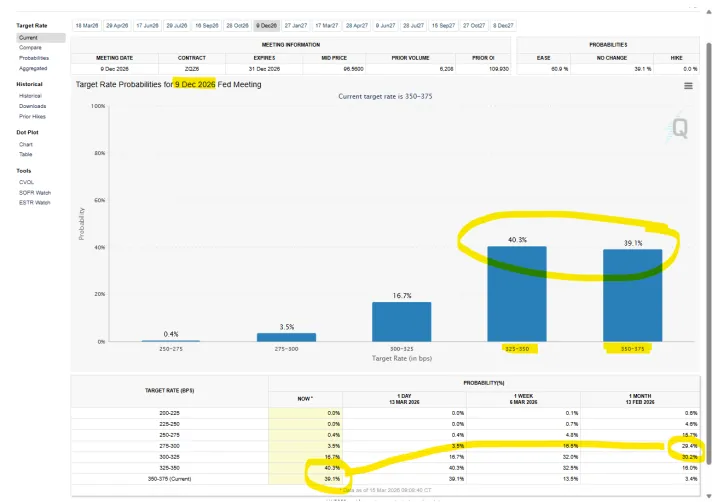Click the HIKE probability header

(676, 58)
